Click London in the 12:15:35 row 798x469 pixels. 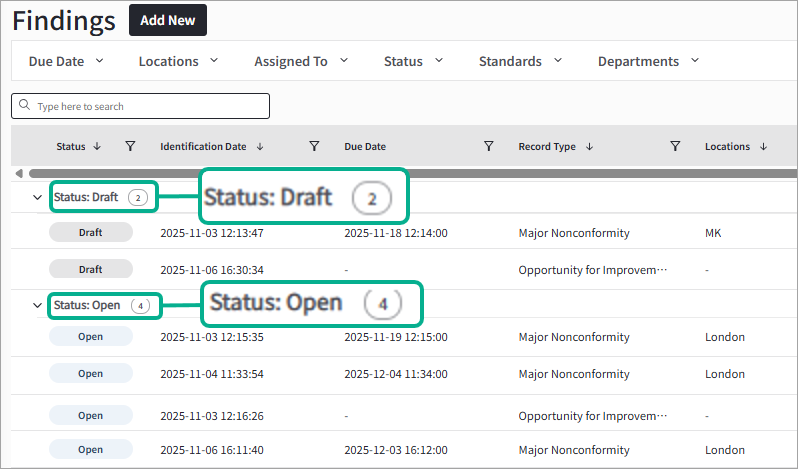725,337
